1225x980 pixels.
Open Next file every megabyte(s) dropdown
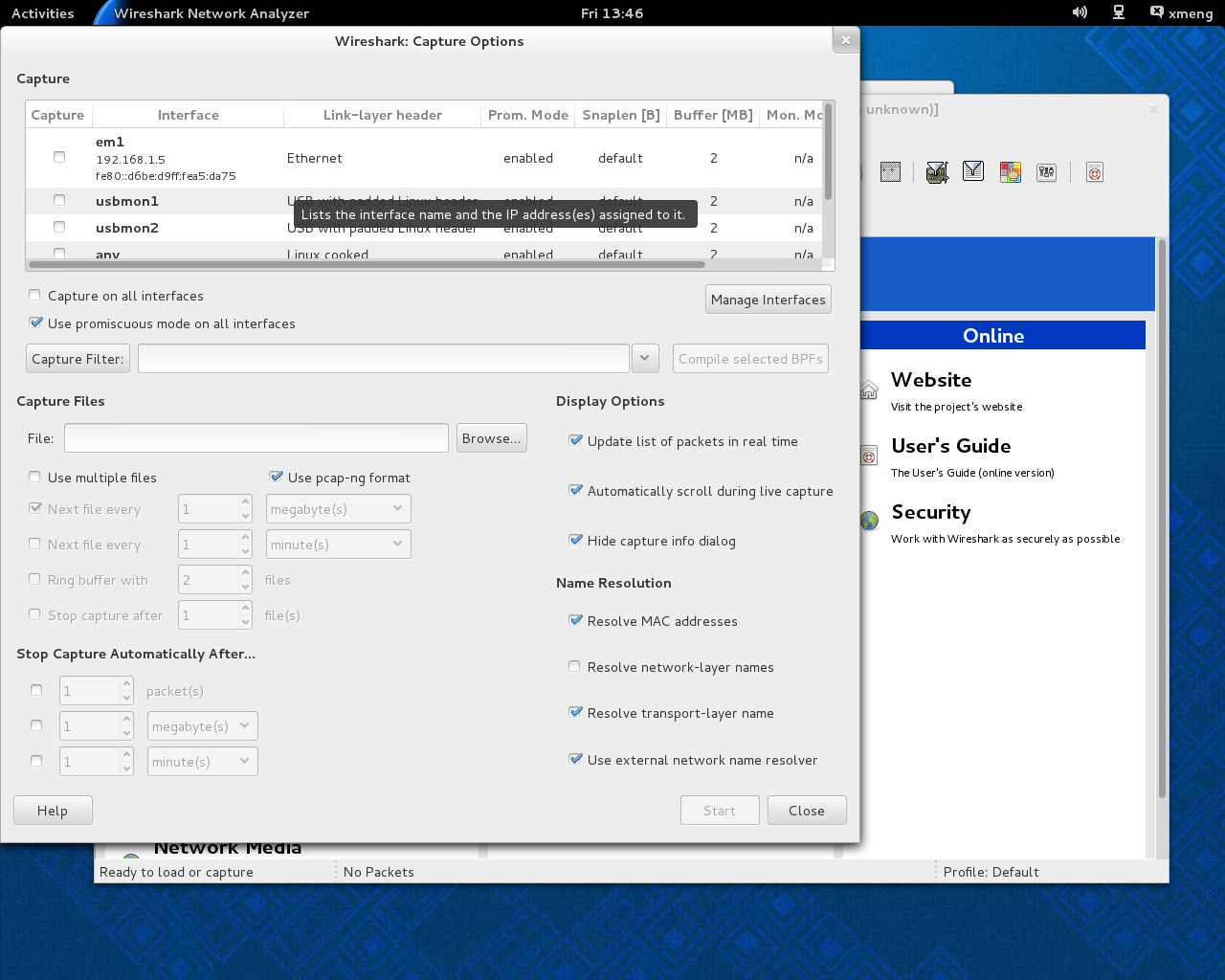click(x=339, y=508)
